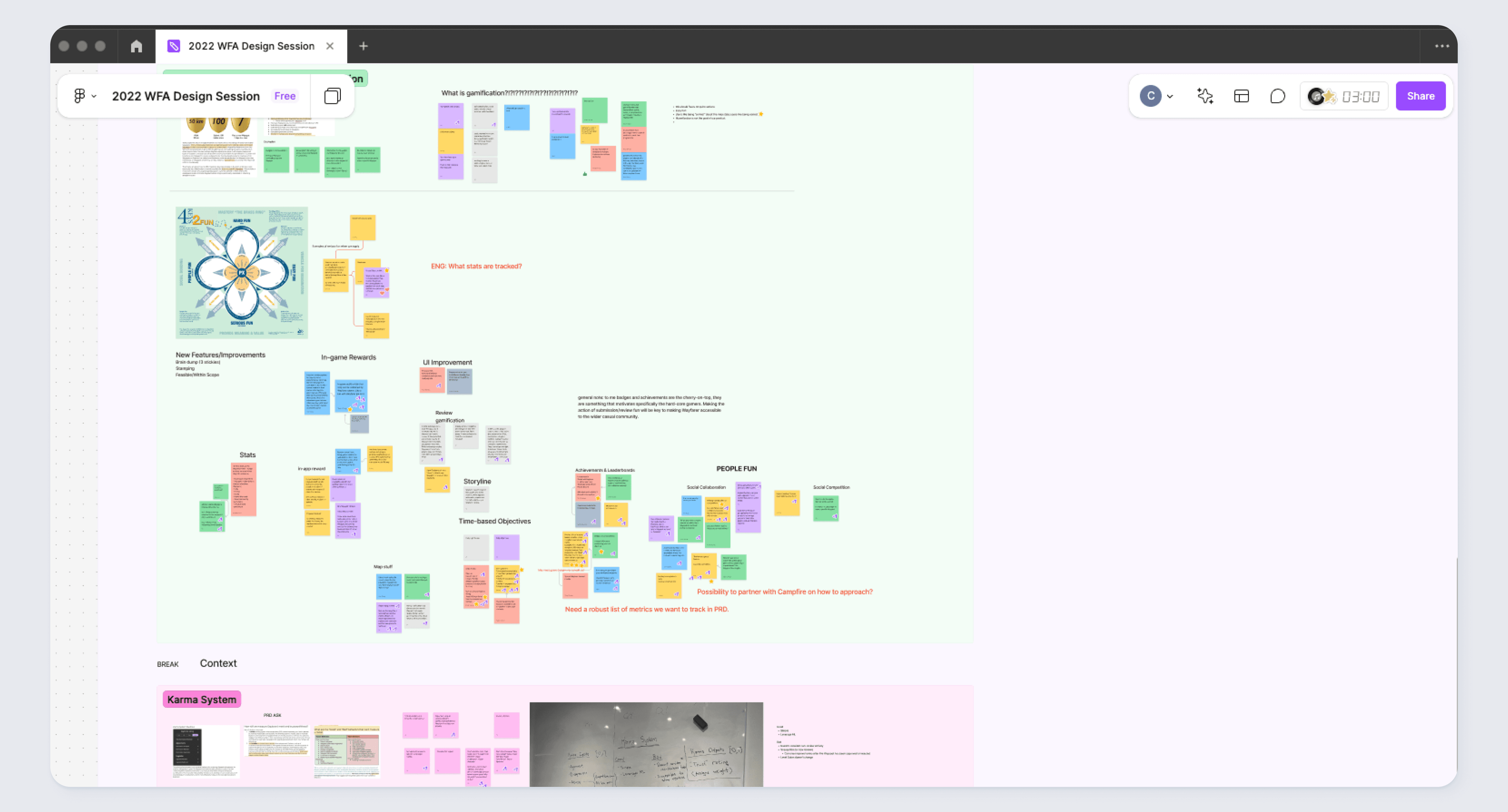Viewport: 1508px width, 812px height.
Task: Click the Free plan badge
Action: click(285, 96)
